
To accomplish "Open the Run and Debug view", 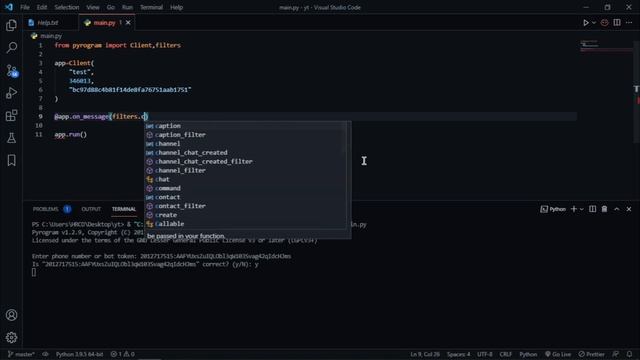I will pos(11,93).
